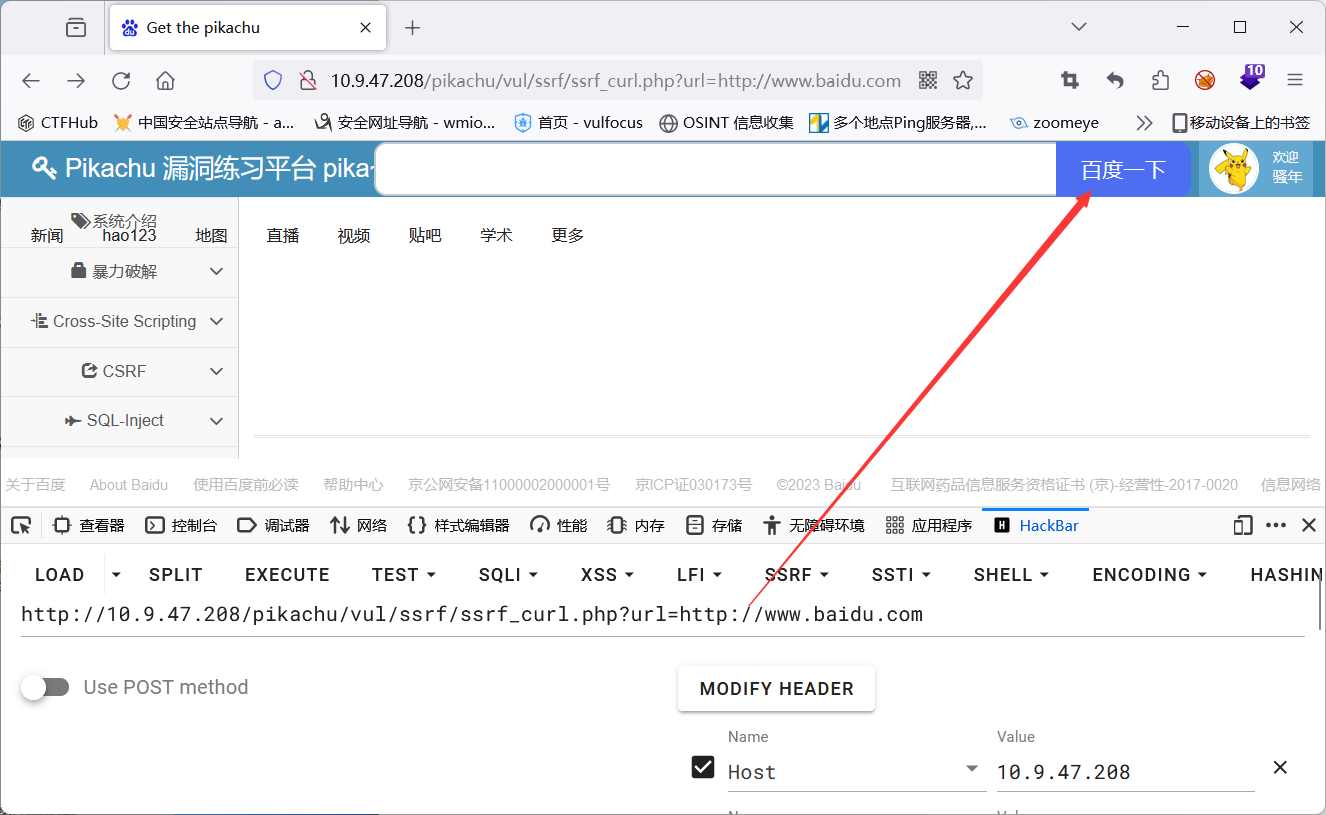
Task: Open the Host header name dropdown
Action: [x=970, y=769]
